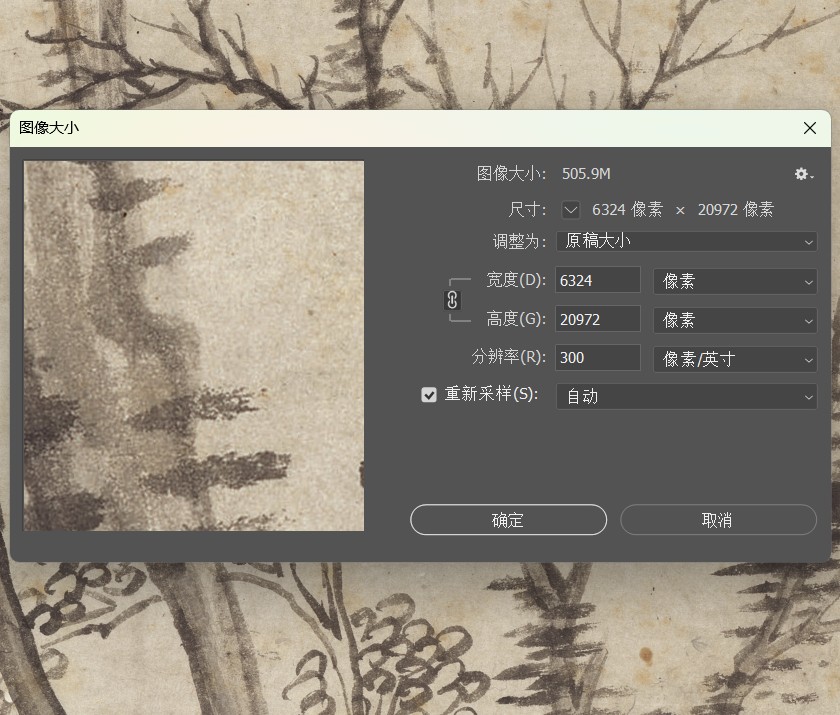Click the 调整为: label
The height and width of the screenshot is (715, 840).
pos(519,241)
